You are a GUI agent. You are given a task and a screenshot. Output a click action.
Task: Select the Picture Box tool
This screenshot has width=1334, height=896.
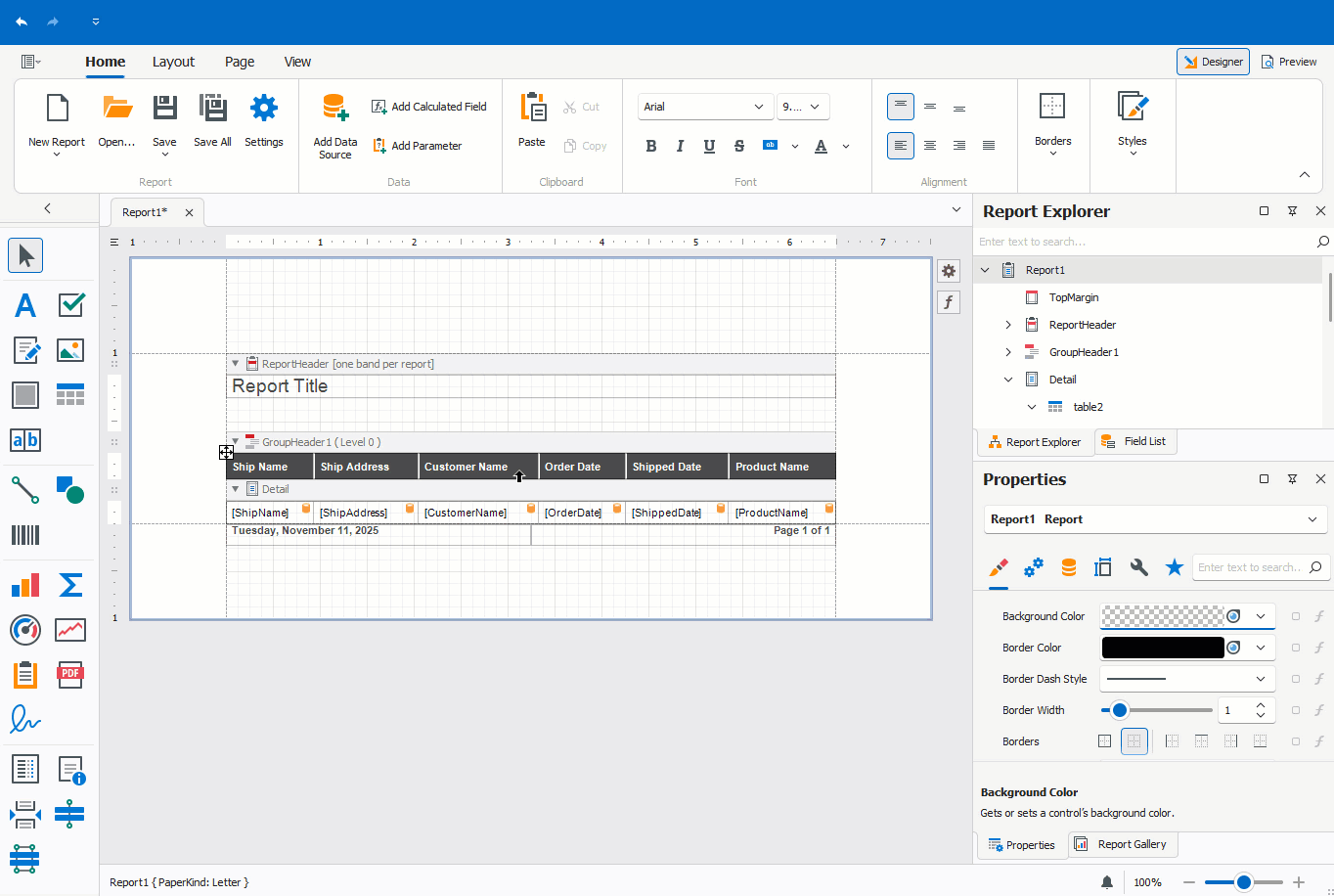(x=69, y=349)
